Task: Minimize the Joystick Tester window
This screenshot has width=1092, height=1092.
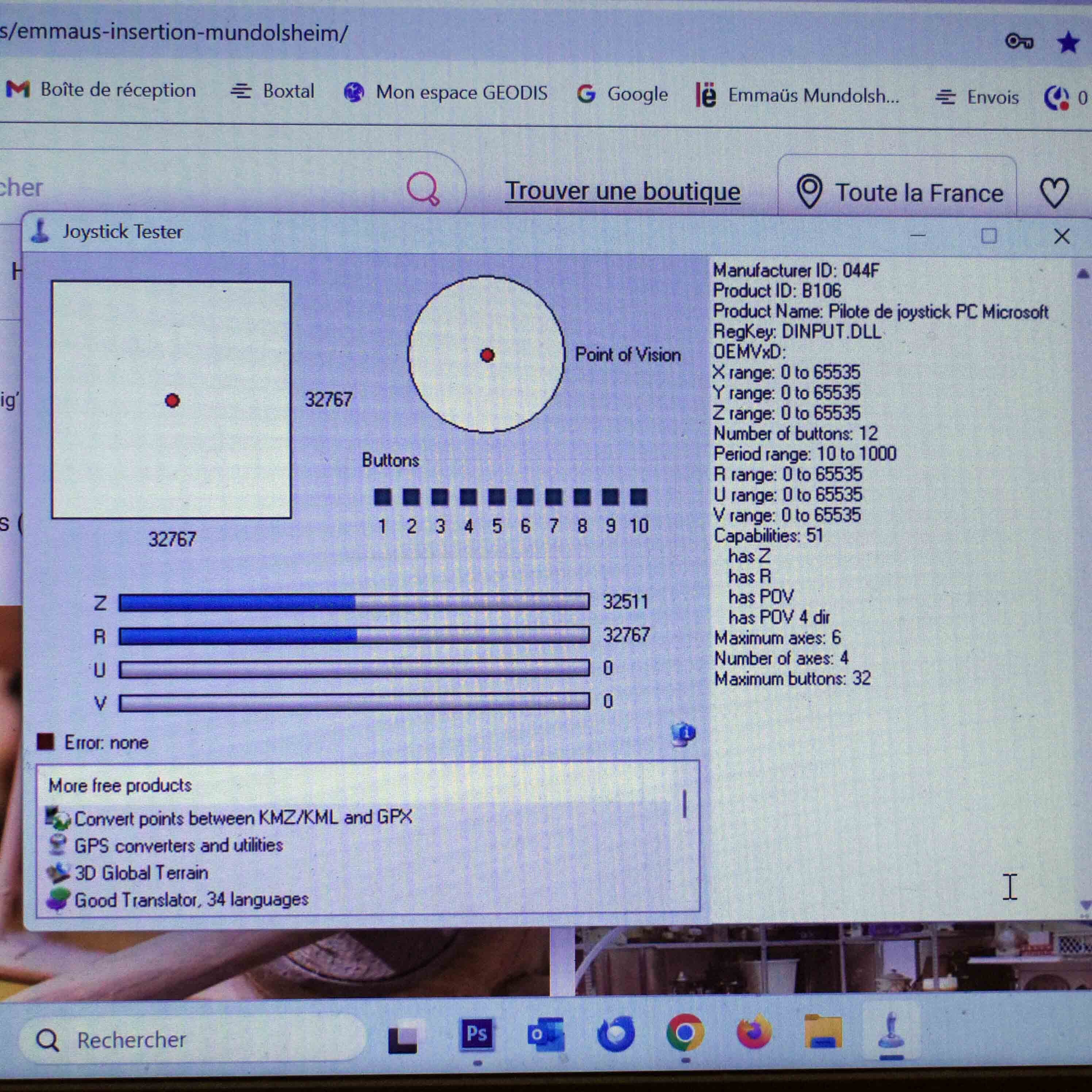Action: click(918, 235)
